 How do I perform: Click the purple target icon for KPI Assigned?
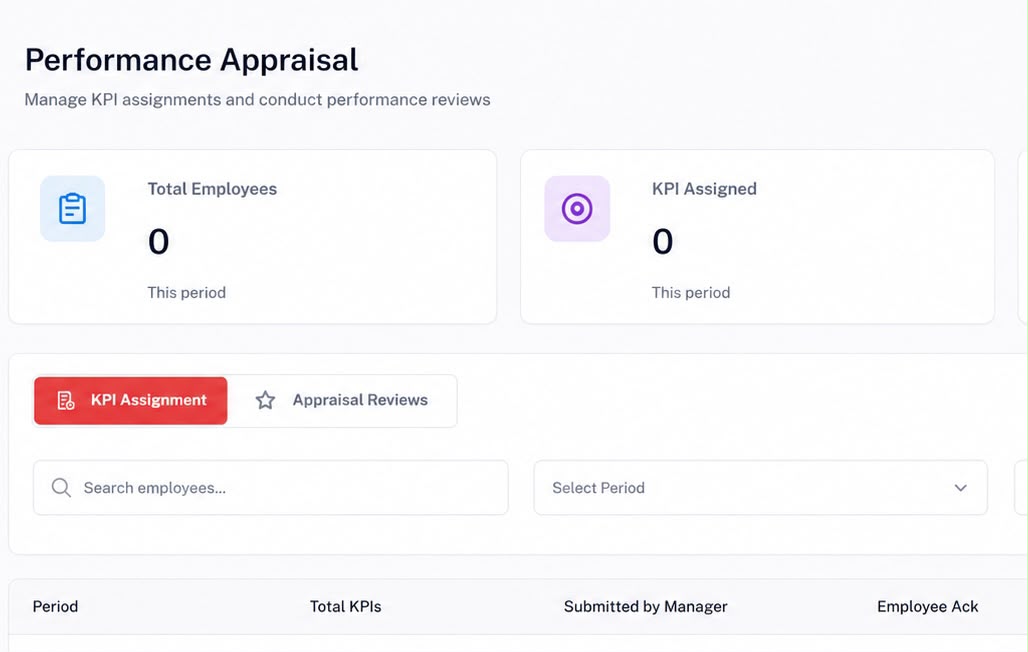(x=577, y=209)
